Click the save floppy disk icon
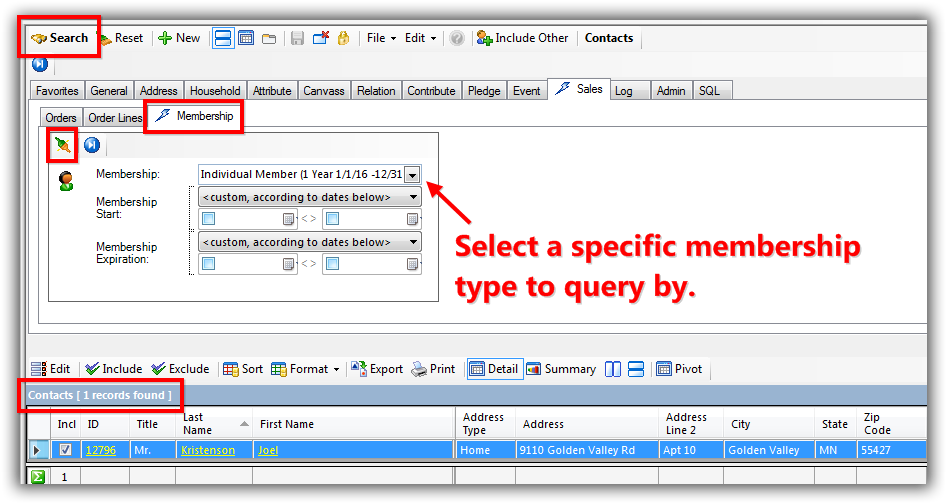The height and width of the screenshot is (504, 947). click(297, 38)
